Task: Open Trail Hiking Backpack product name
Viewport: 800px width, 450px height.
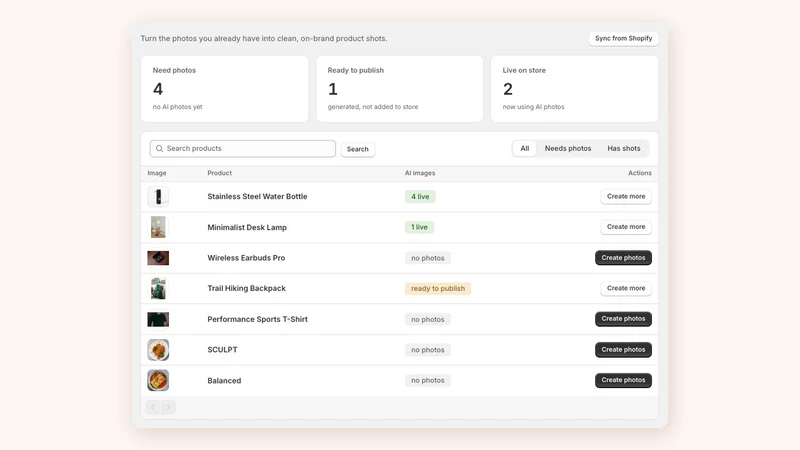Action: coord(246,288)
